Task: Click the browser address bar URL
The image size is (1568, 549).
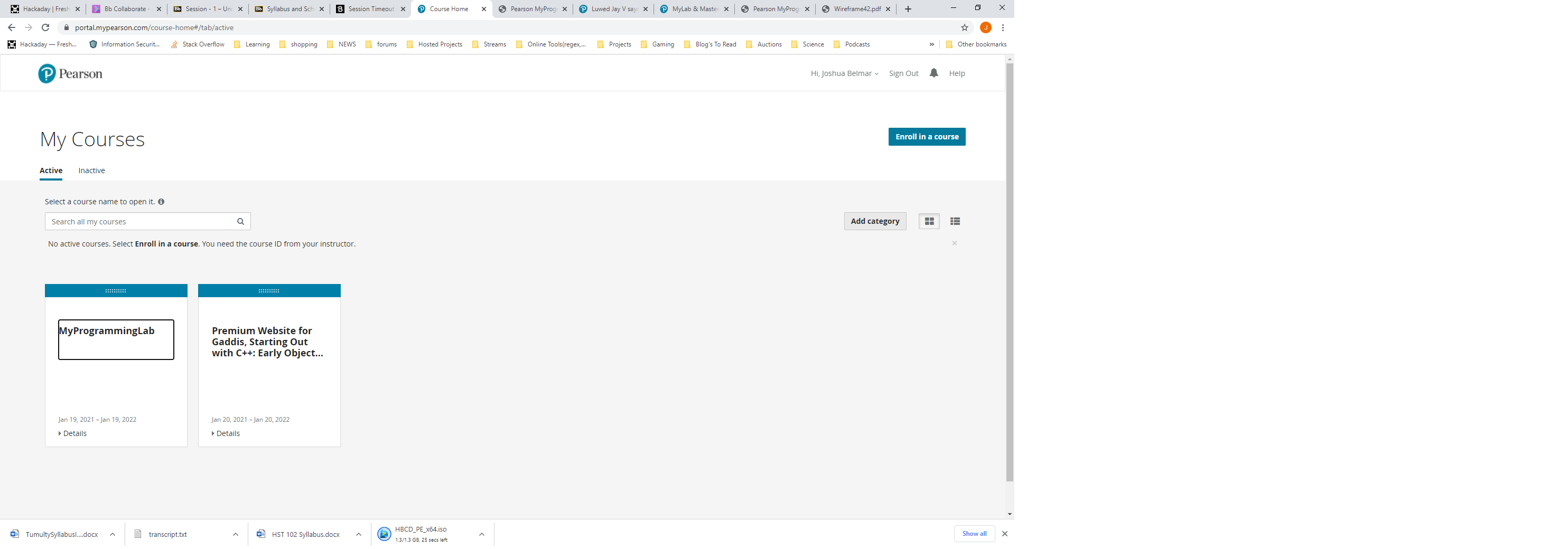Action: (154, 27)
